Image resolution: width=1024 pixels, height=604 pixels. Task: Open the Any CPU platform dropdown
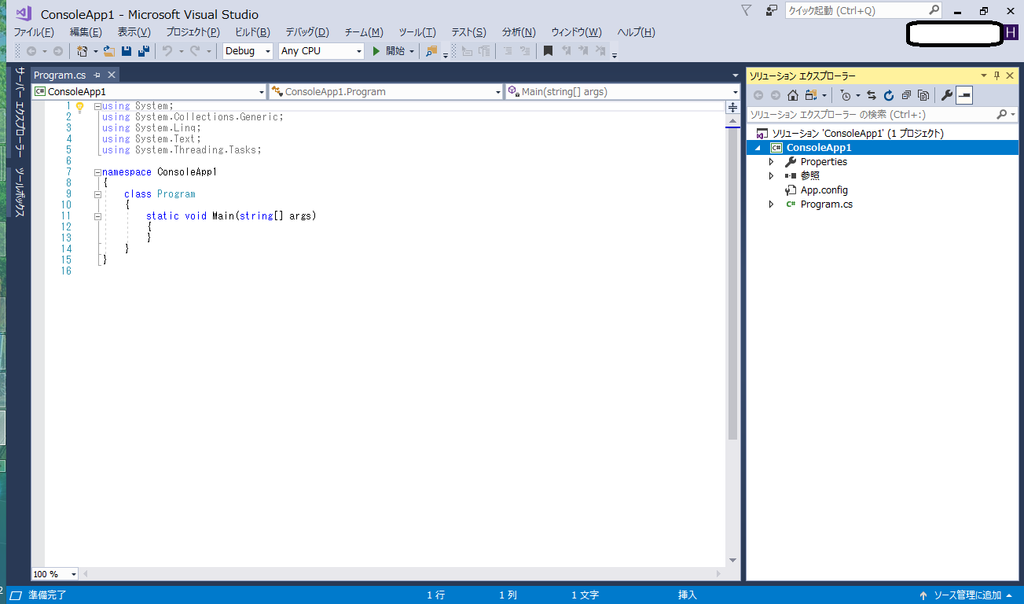pyautogui.click(x=359, y=51)
